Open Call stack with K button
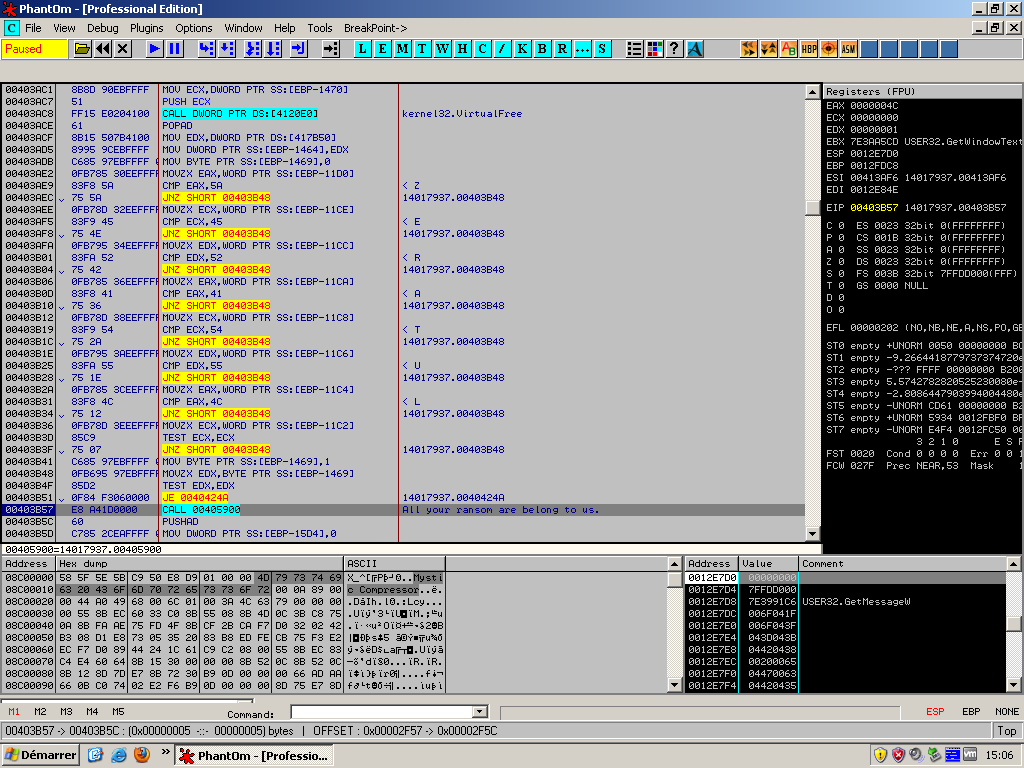Viewport: 1024px width, 768px height. (x=522, y=49)
